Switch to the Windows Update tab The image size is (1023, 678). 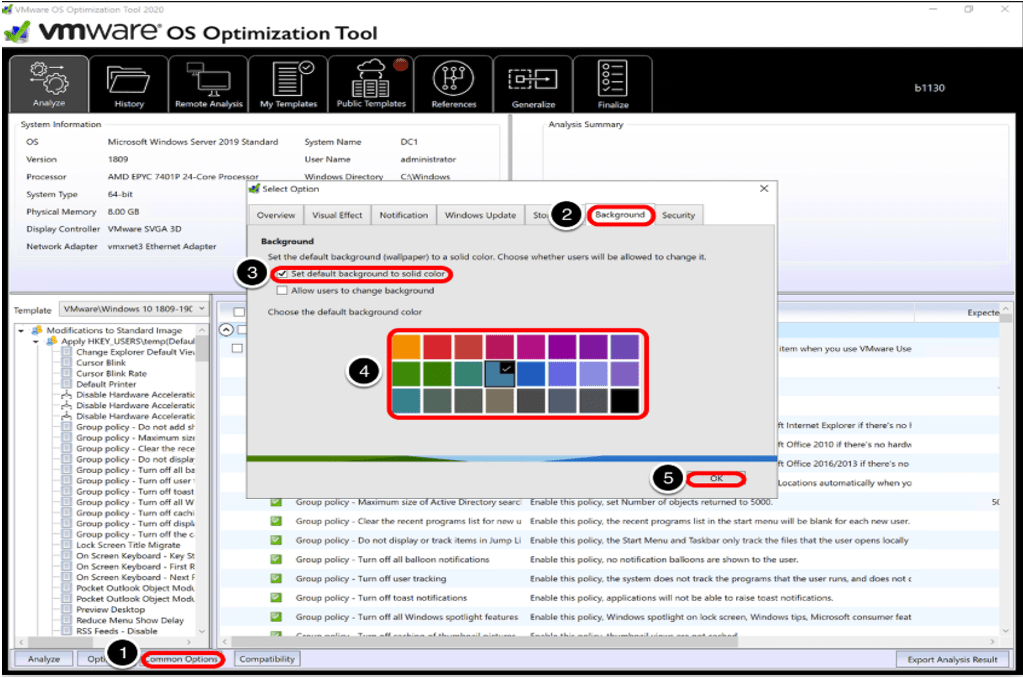tap(480, 215)
